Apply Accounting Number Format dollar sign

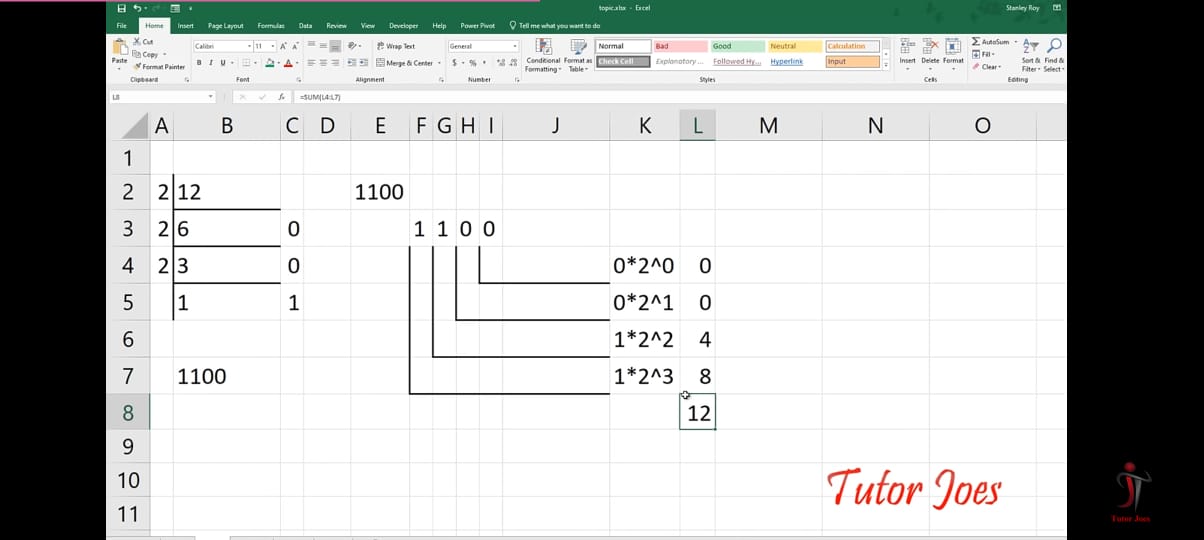(x=454, y=63)
